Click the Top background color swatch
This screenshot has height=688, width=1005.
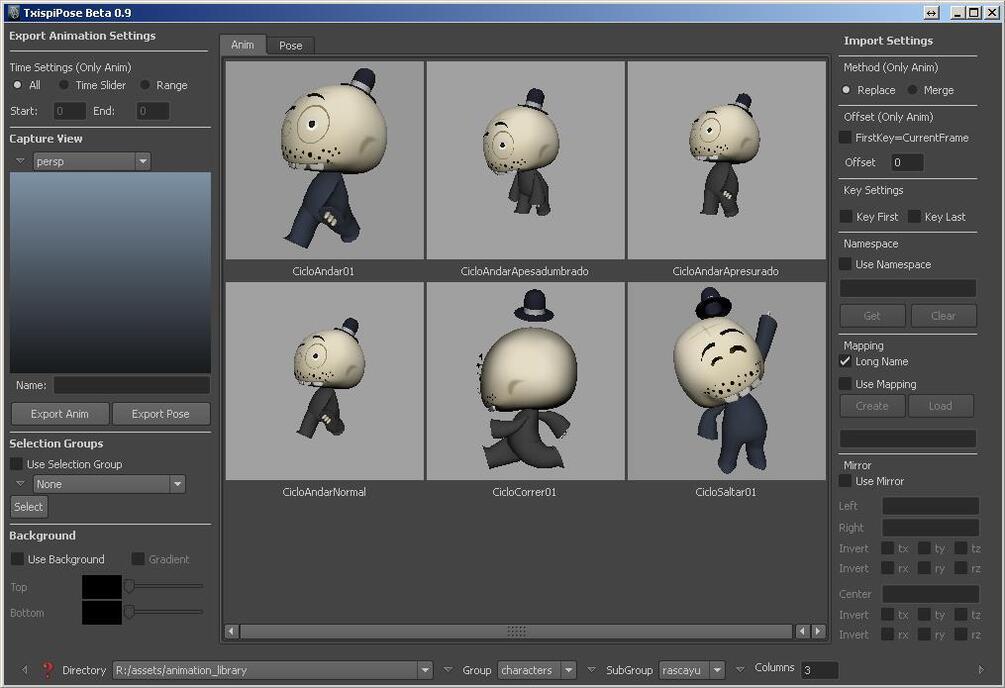(x=102, y=587)
